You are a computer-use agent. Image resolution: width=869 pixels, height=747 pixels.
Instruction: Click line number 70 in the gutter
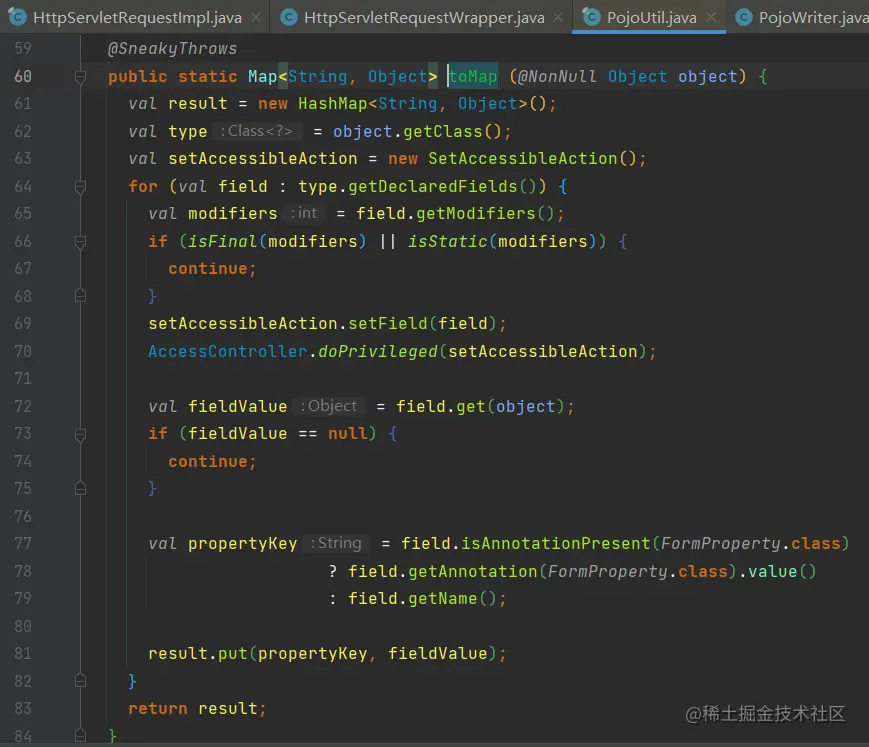23,351
